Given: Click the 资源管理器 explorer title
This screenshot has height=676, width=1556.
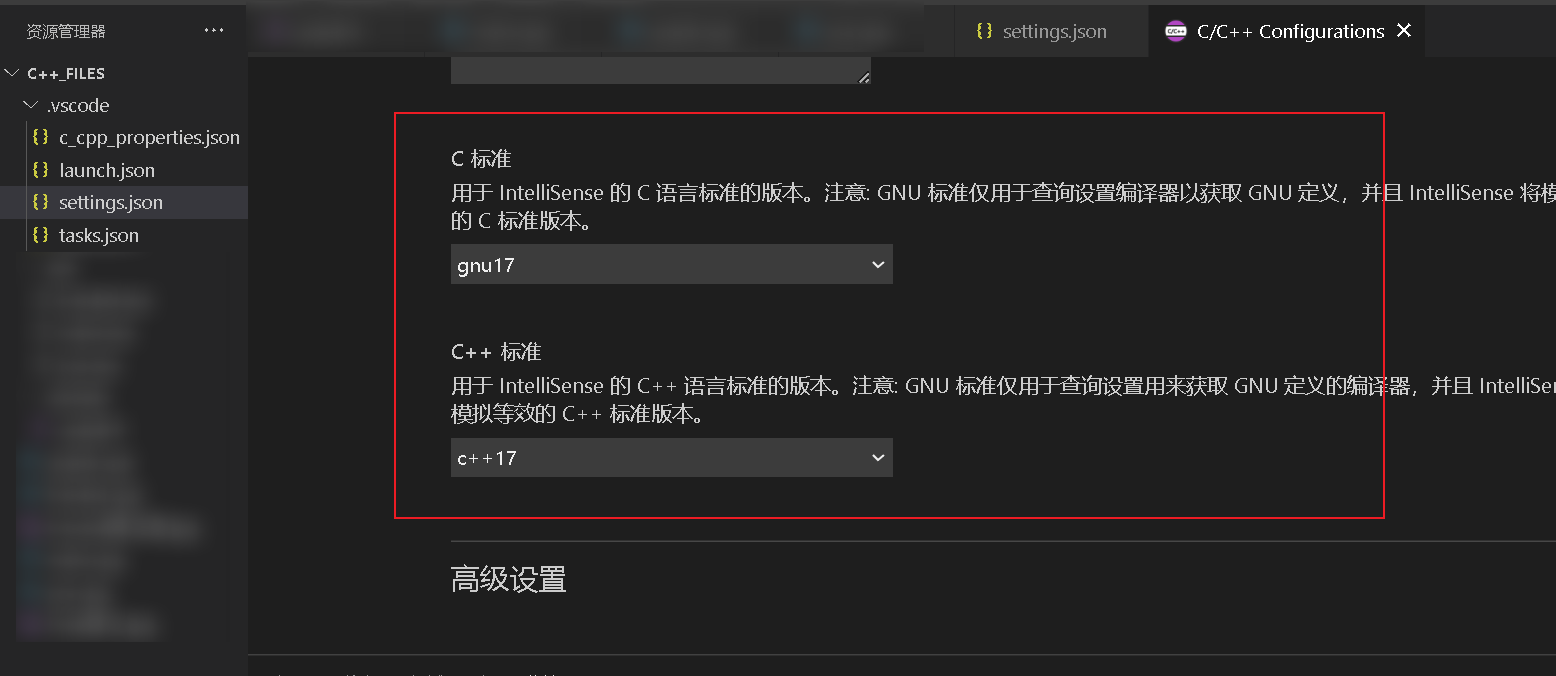Looking at the screenshot, I should point(66,31).
